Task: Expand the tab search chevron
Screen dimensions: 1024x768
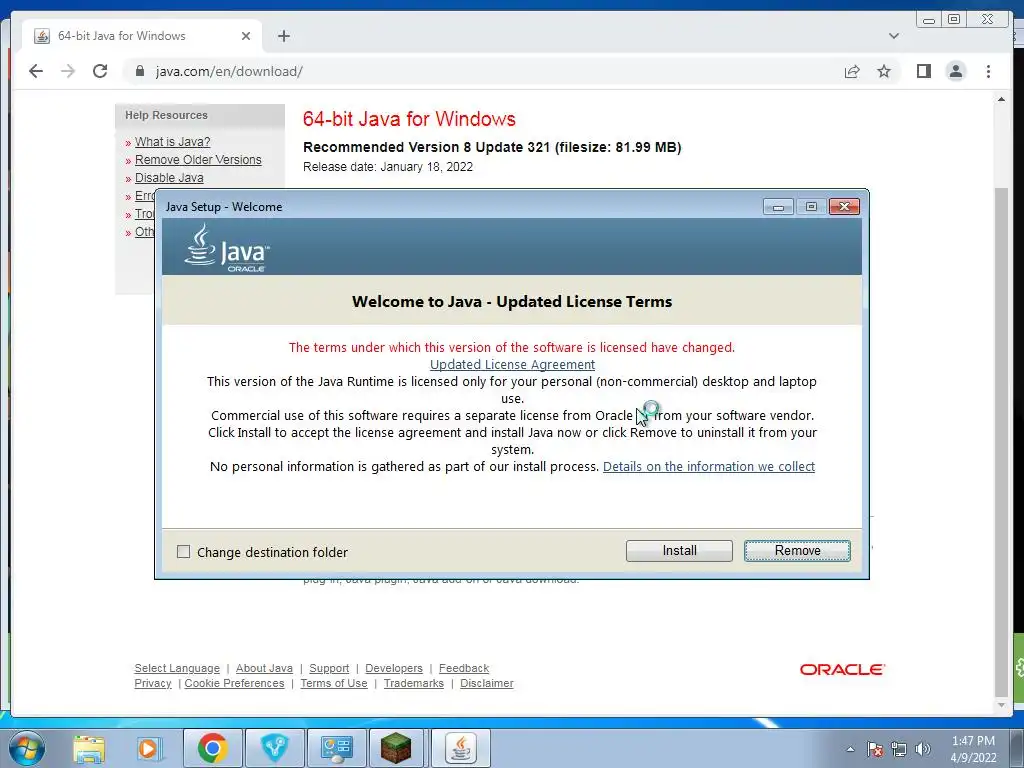Action: coord(893,36)
